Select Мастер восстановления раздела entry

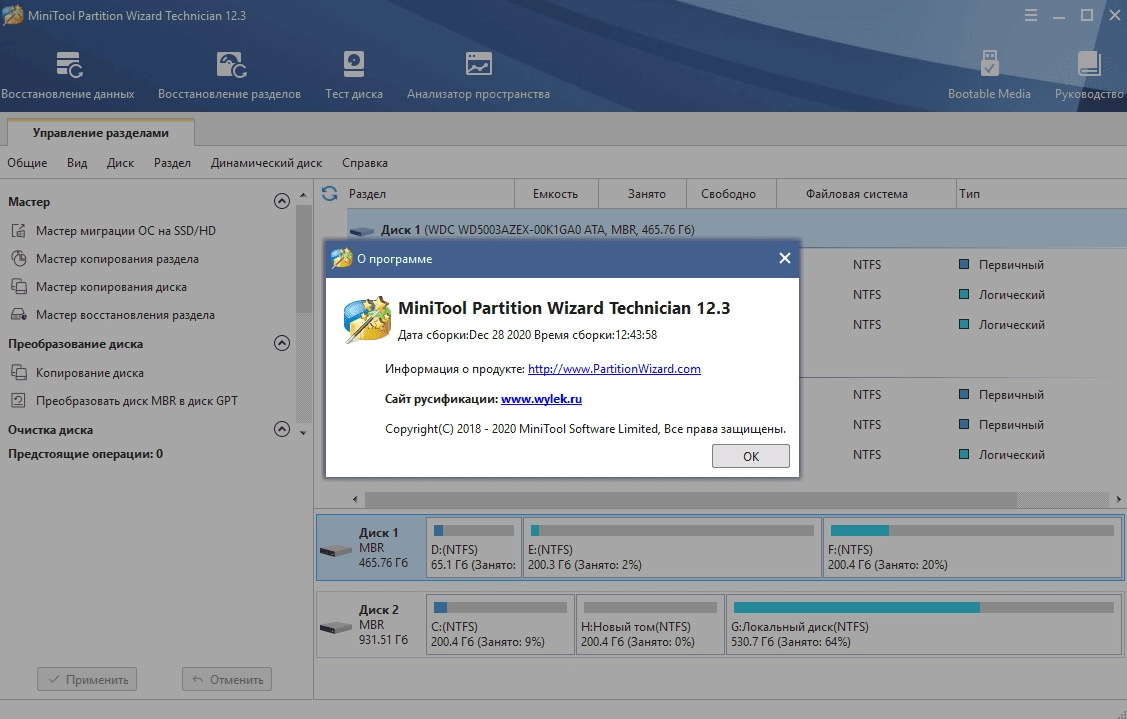(125, 315)
